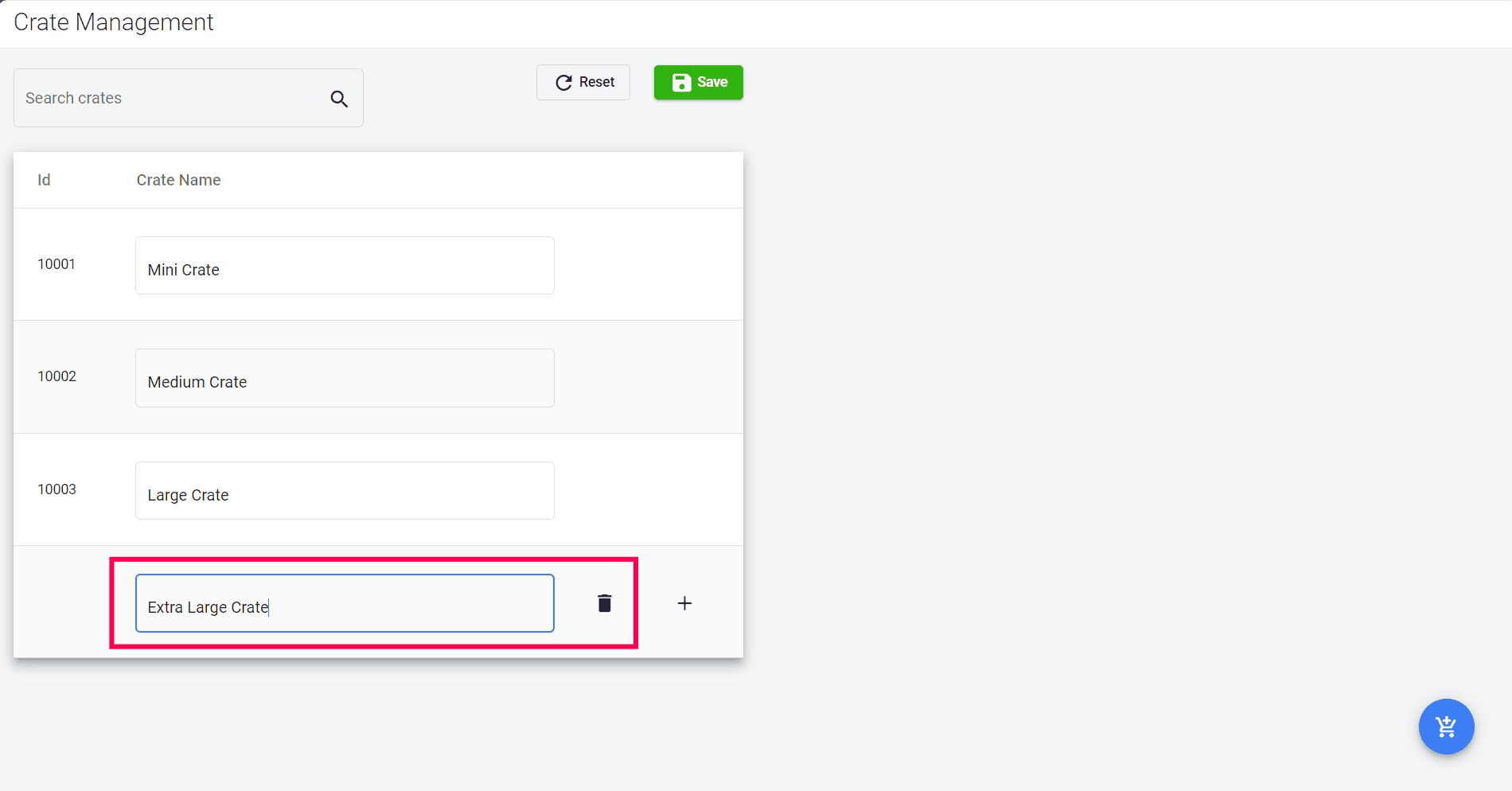Click the magnifier icon in search box

[x=339, y=99]
